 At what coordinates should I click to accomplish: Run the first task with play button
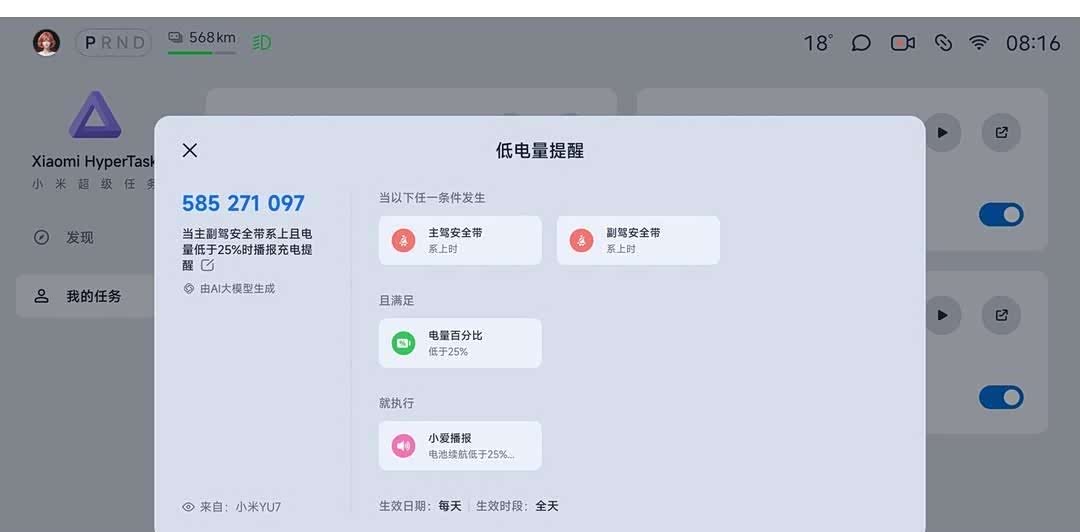942,132
